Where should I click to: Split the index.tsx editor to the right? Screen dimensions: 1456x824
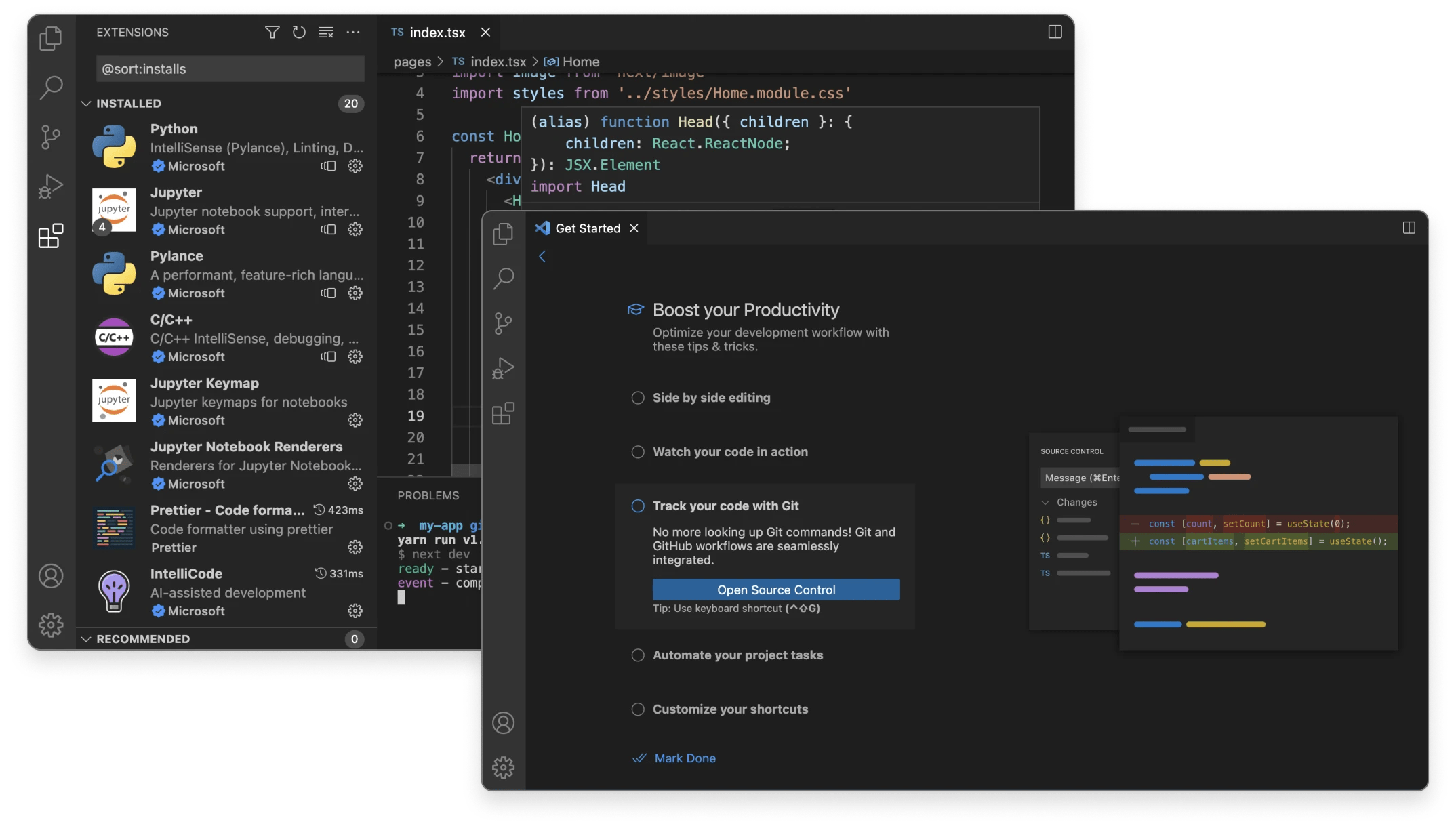[1055, 32]
